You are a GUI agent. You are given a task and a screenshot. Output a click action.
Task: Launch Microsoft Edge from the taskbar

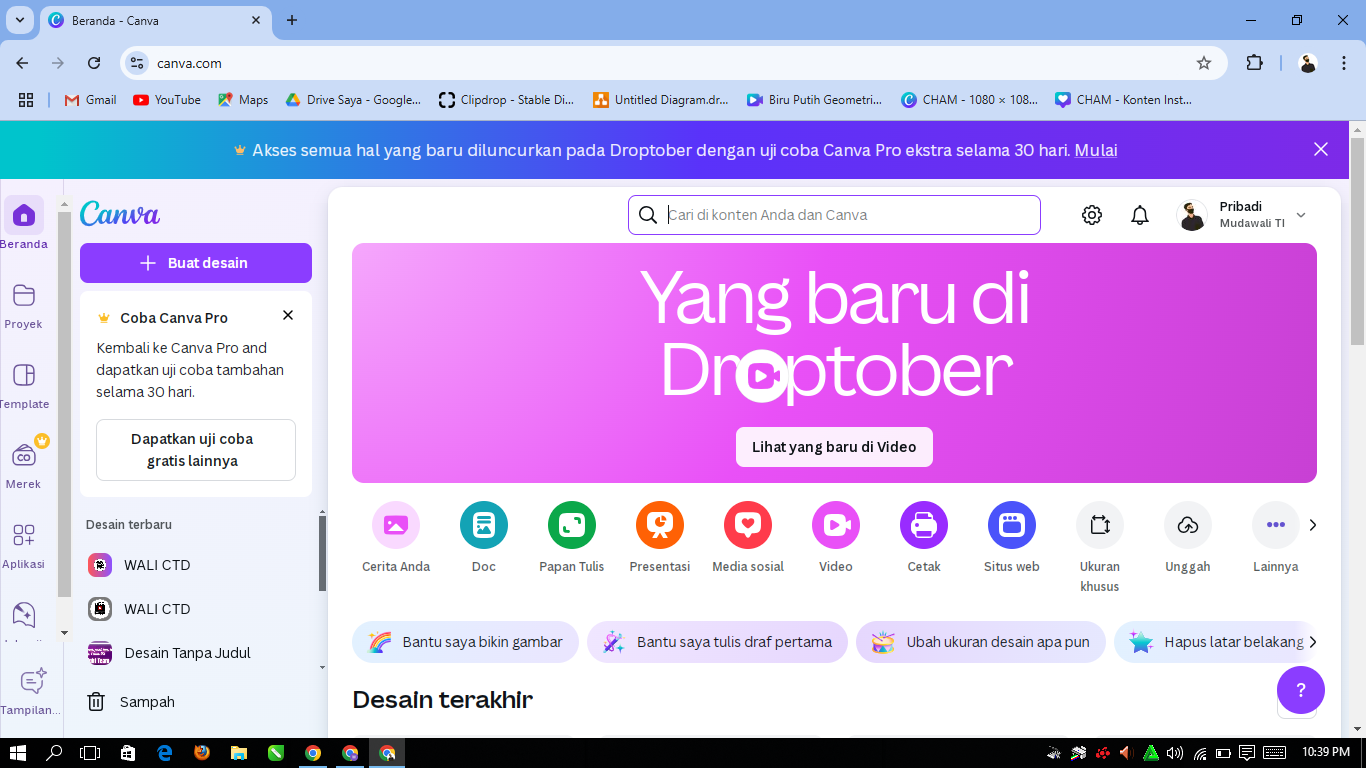pyautogui.click(x=165, y=753)
